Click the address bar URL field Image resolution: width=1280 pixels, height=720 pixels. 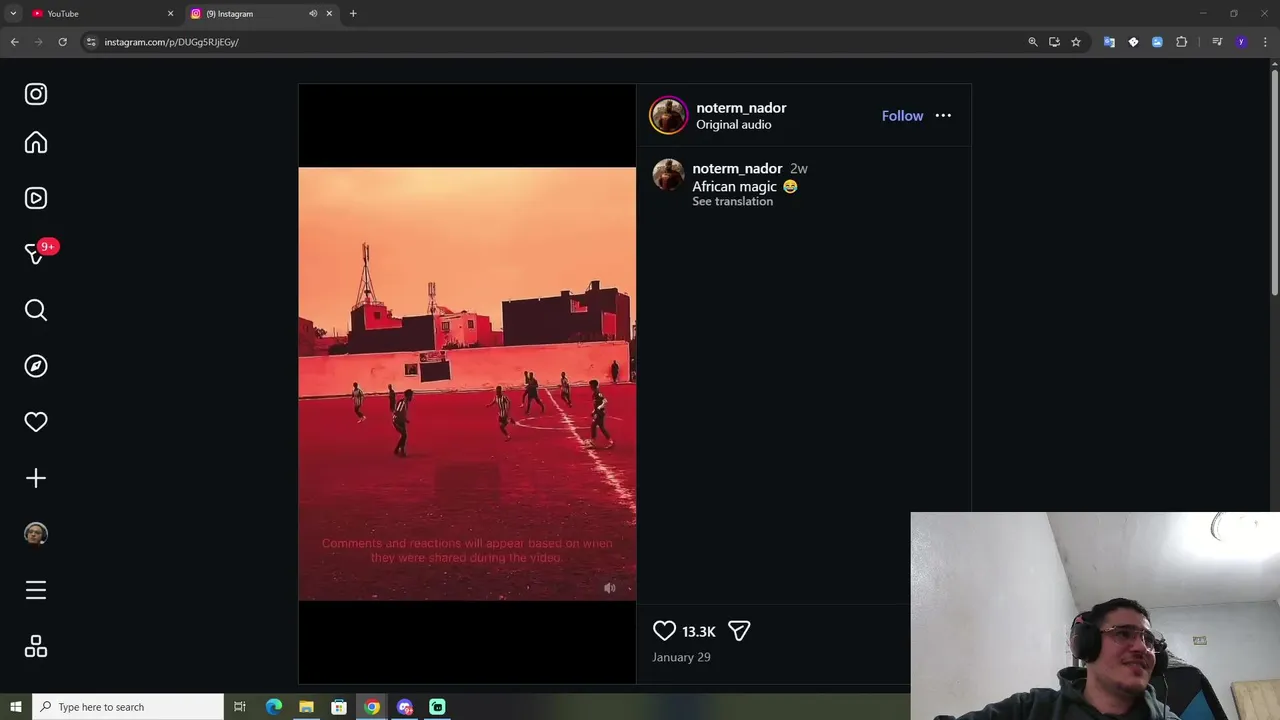[560, 42]
